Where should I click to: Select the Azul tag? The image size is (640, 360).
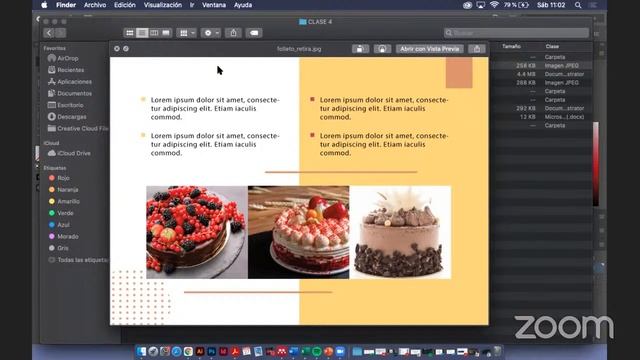59,225
